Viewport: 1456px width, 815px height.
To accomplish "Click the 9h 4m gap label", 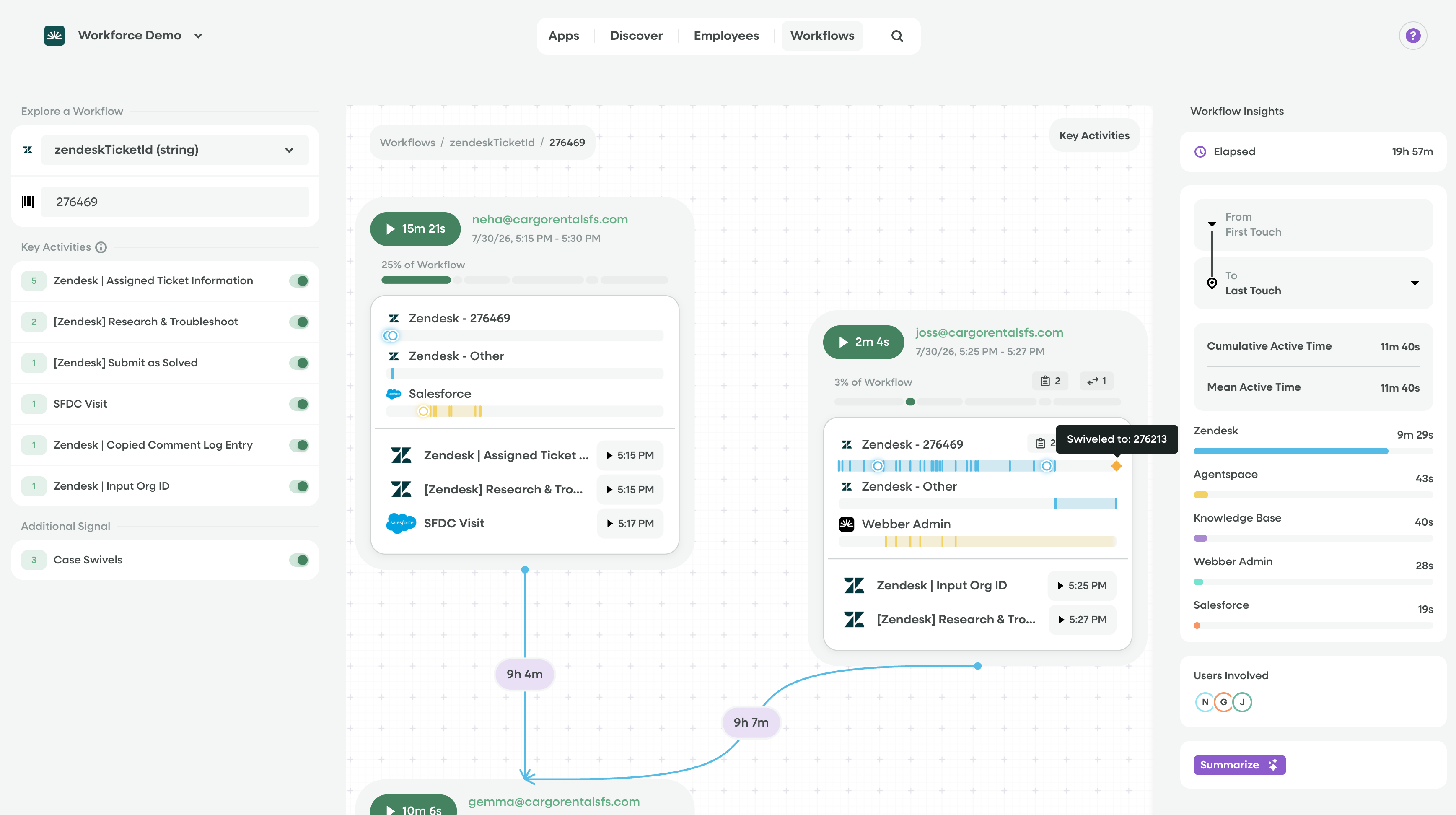I will 524,674.
